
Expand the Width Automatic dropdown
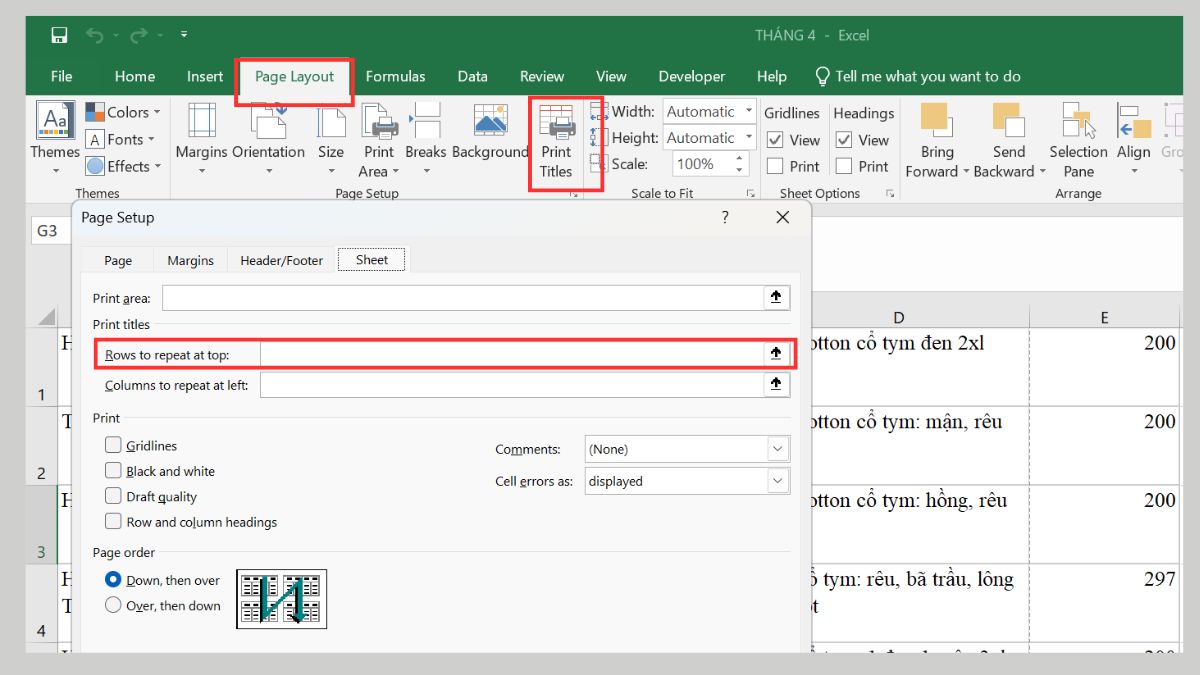click(748, 112)
